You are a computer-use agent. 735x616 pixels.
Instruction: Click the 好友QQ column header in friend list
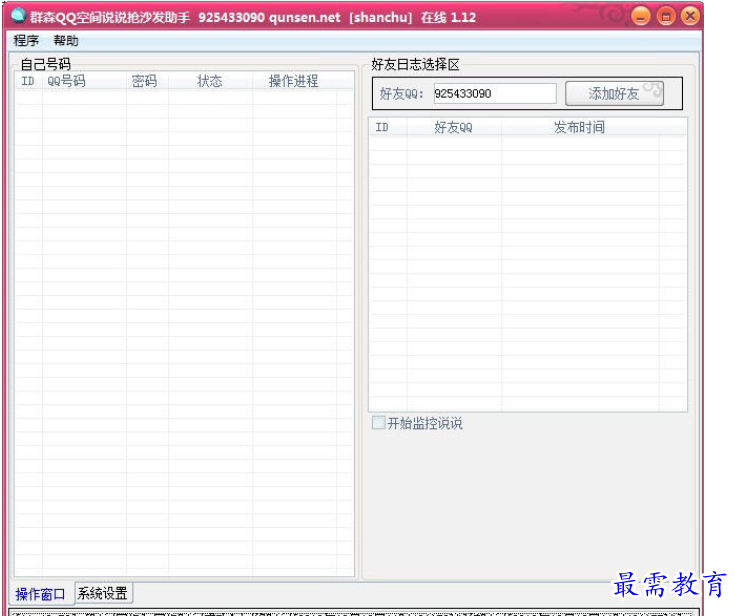pyautogui.click(x=454, y=127)
